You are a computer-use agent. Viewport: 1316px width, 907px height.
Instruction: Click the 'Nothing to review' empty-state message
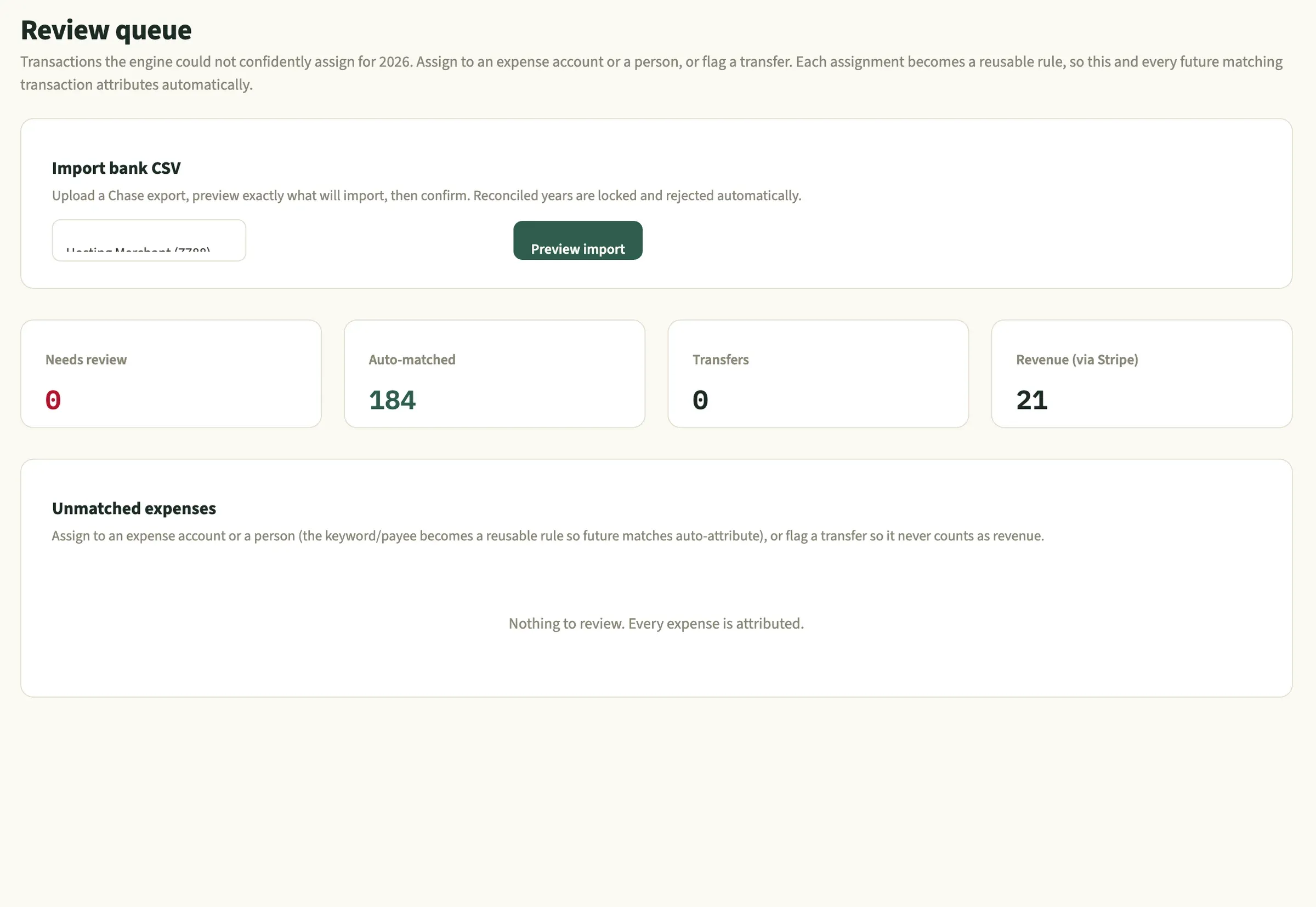point(656,624)
